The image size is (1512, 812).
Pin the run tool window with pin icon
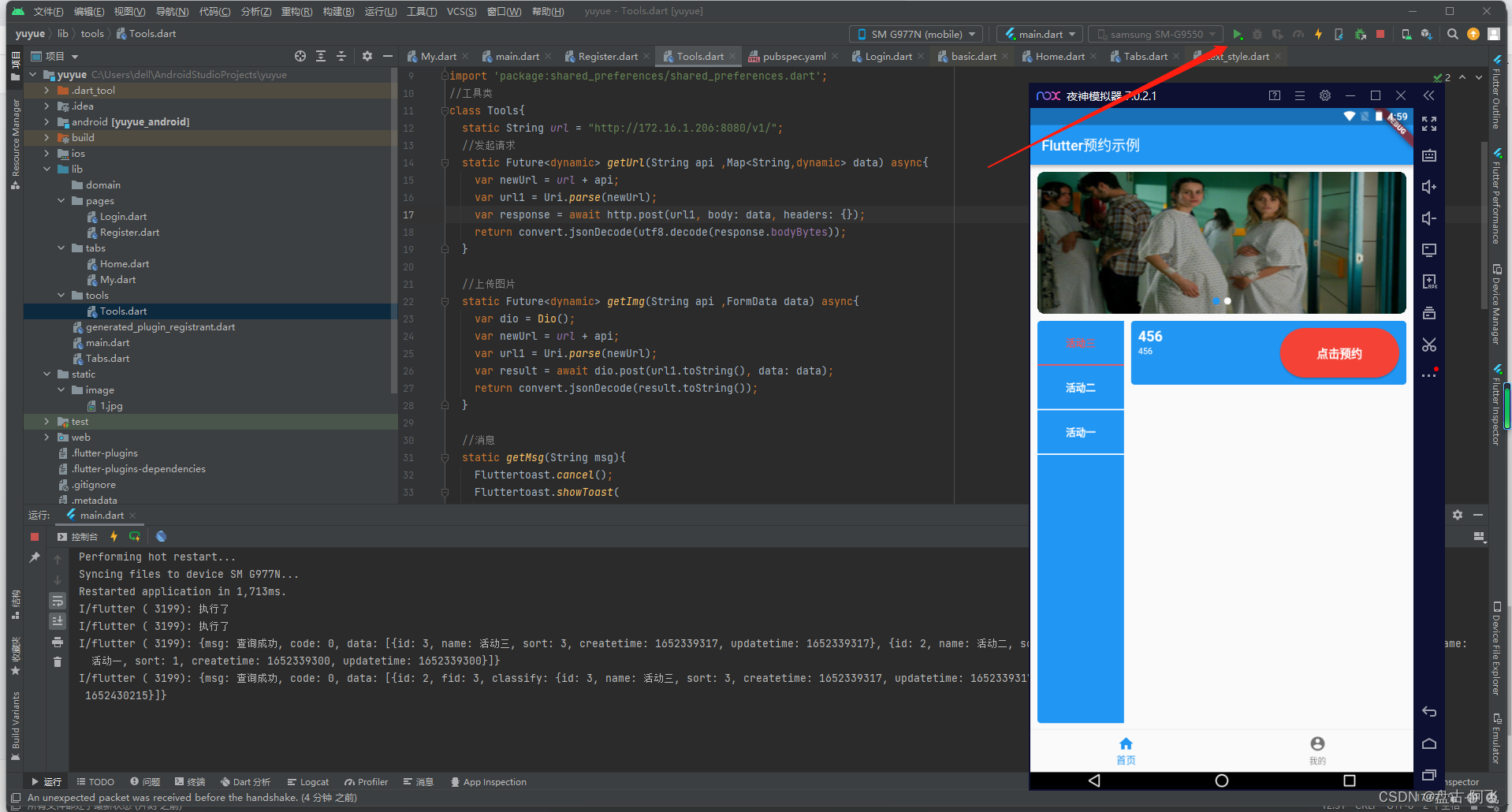(x=35, y=557)
